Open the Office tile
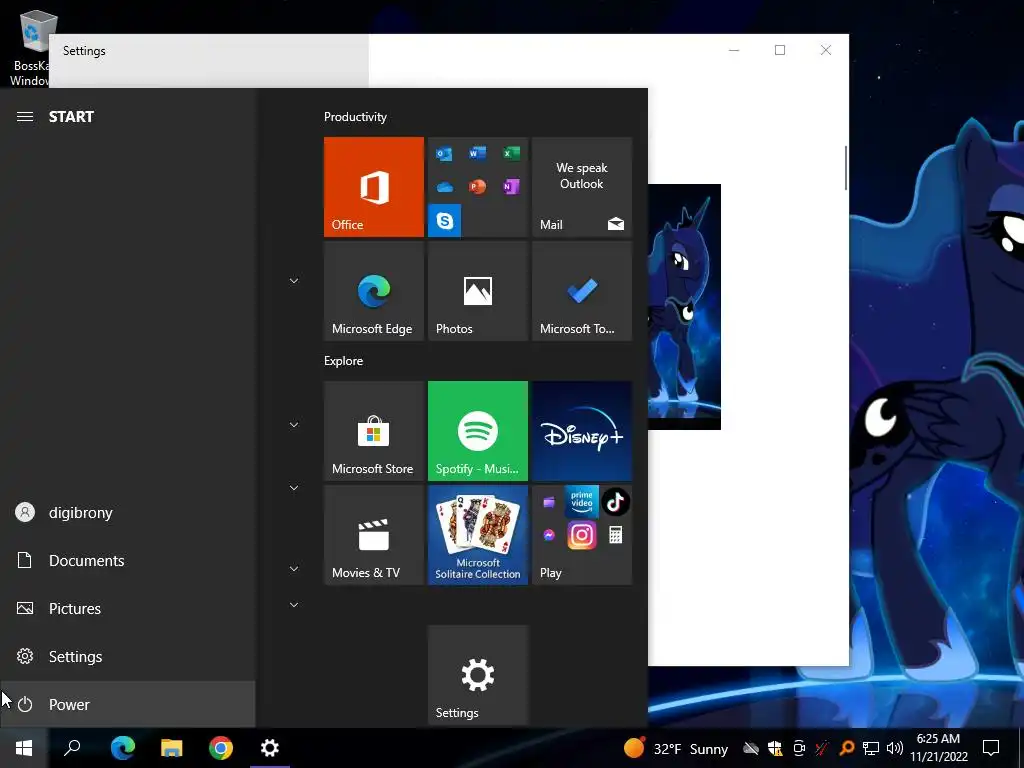The height and width of the screenshot is (768, 1024). coord(374,187)
